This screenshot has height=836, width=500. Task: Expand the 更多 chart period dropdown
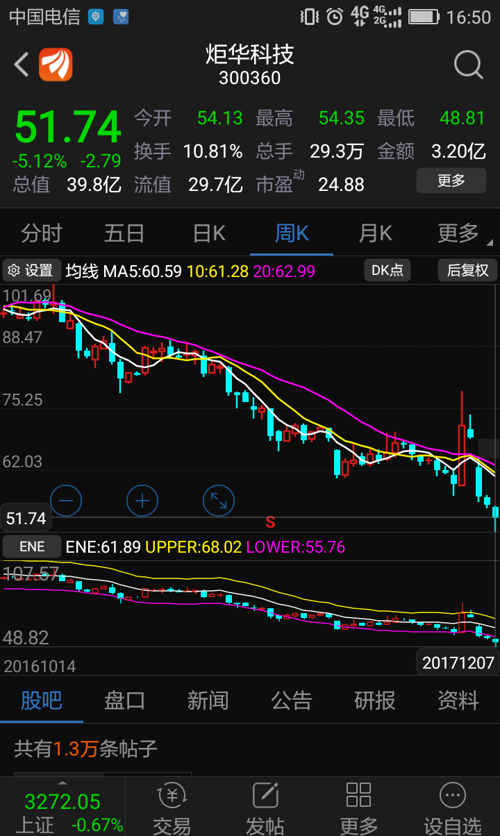click(x=458, y=234)
